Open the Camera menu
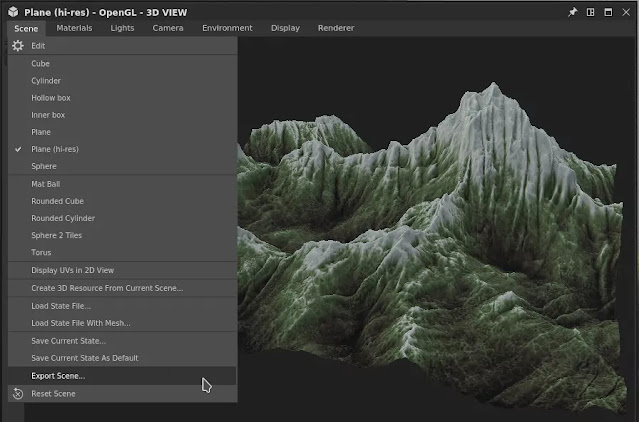Viewport: 639px width, 422px height. 168,28
